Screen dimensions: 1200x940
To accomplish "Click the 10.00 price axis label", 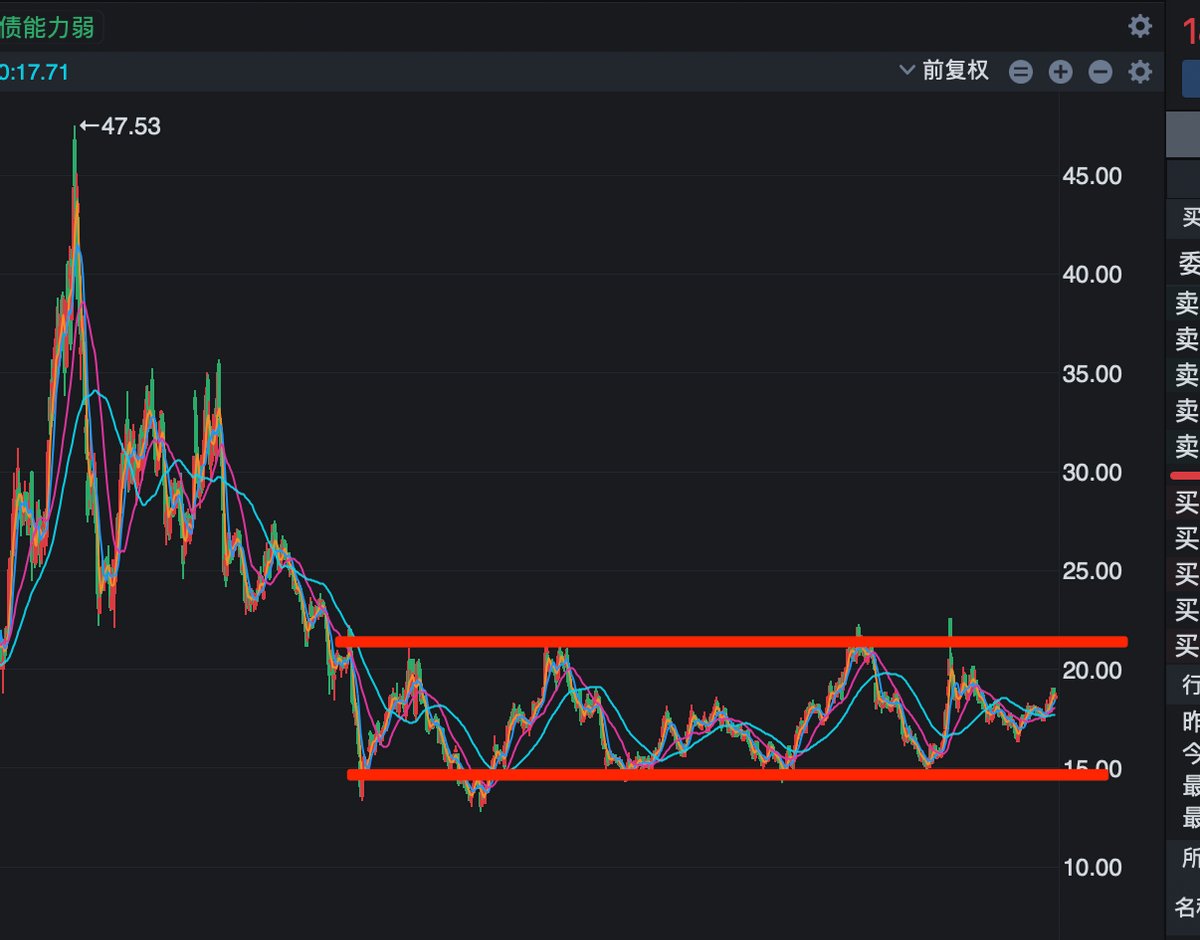I will (x=1091, y=867).
